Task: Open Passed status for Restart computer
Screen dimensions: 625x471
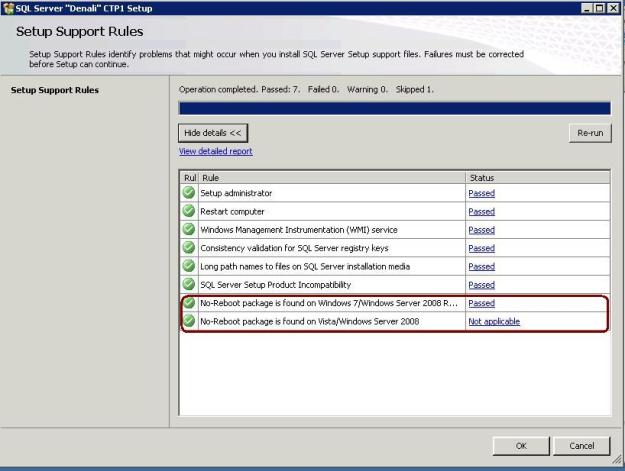Action: pyautogui.click(x=481, y=211)
